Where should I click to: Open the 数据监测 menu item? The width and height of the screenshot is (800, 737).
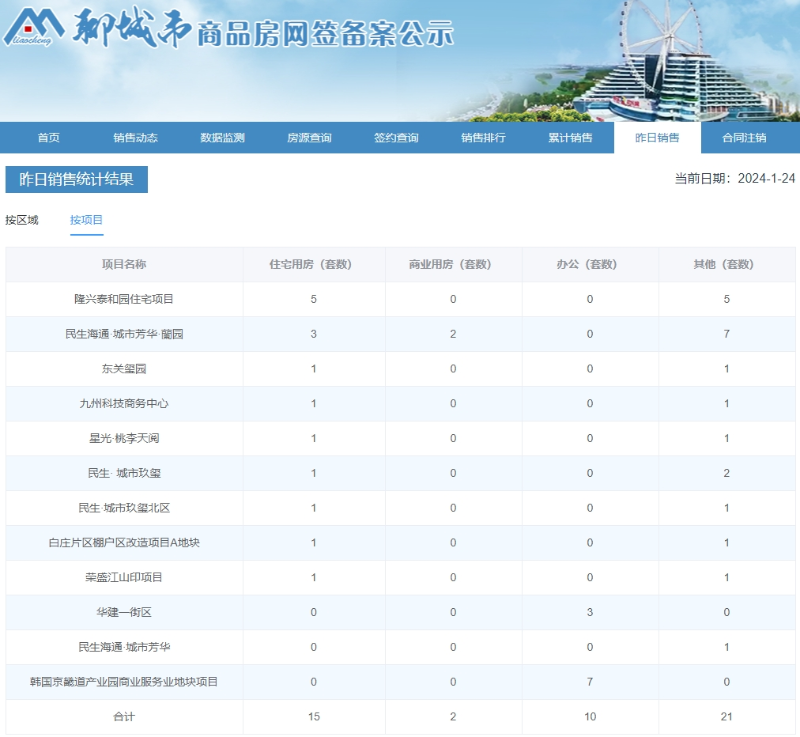pyautogui.click(x=222, y=138)
